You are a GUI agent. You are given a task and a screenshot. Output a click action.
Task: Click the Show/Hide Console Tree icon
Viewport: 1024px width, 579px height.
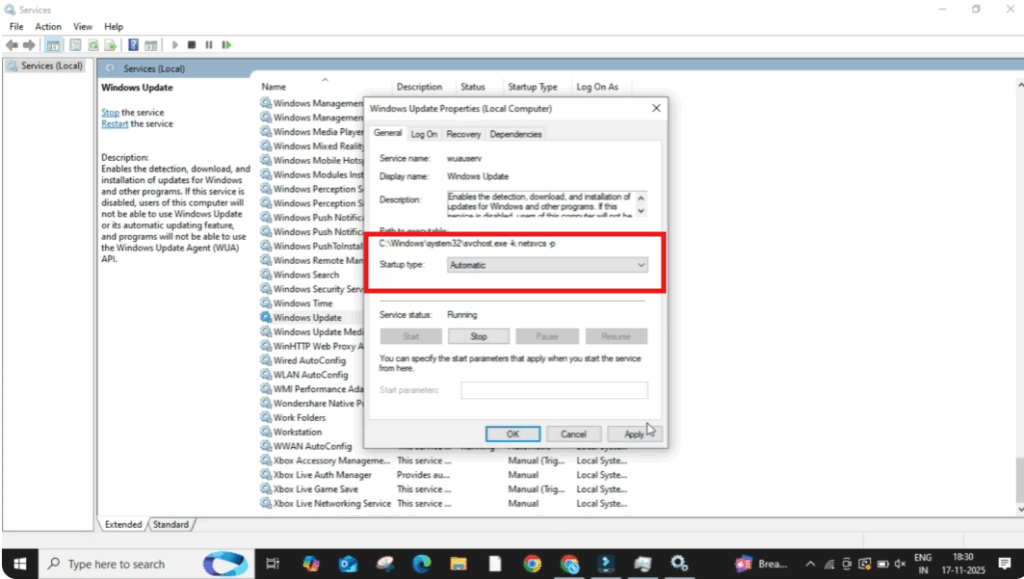(x=53, y=45)
